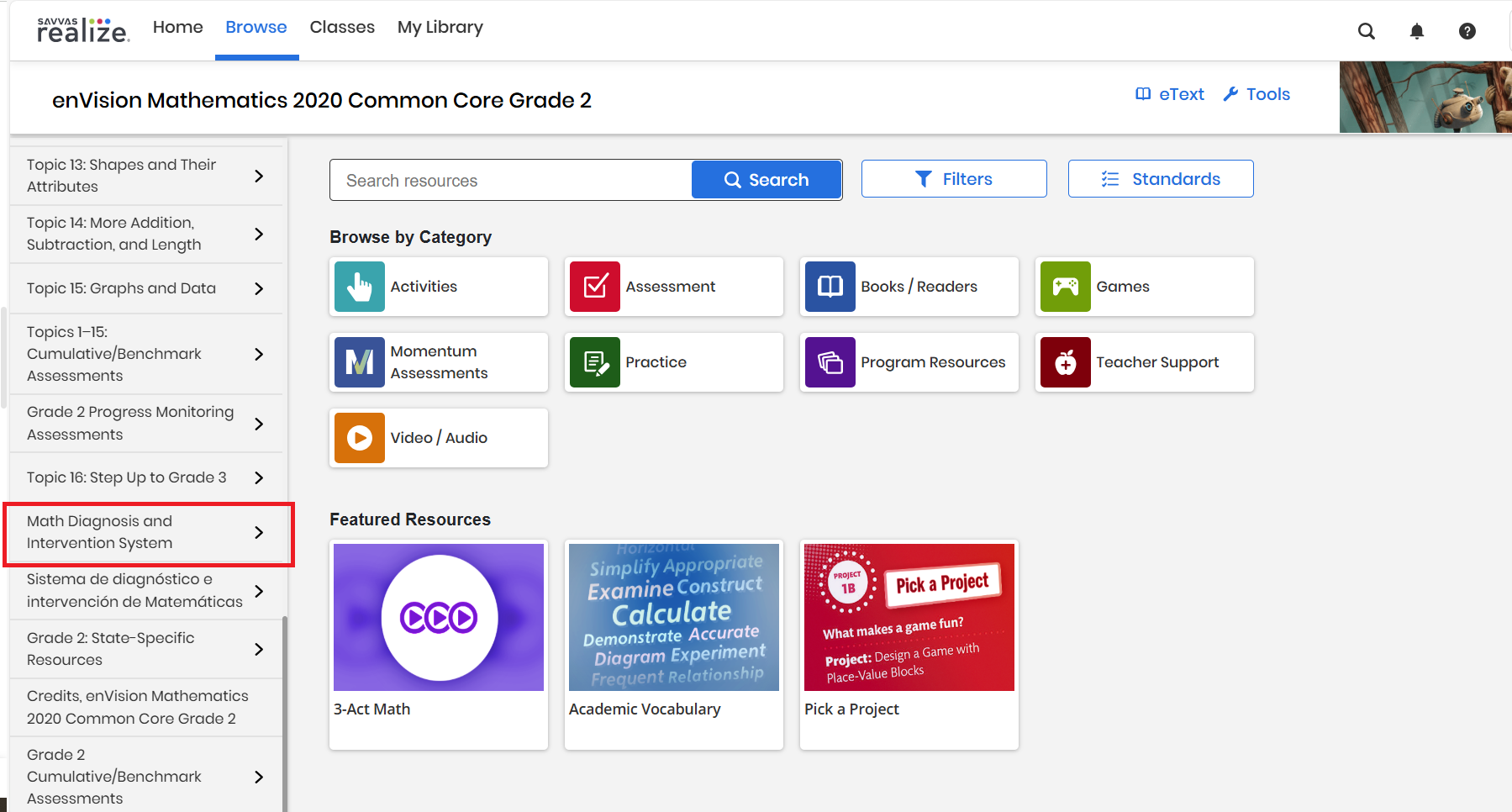Click the orange Video / Audio play icon
This screenshot has height=812, width=1512.
(x=360, y=438)
